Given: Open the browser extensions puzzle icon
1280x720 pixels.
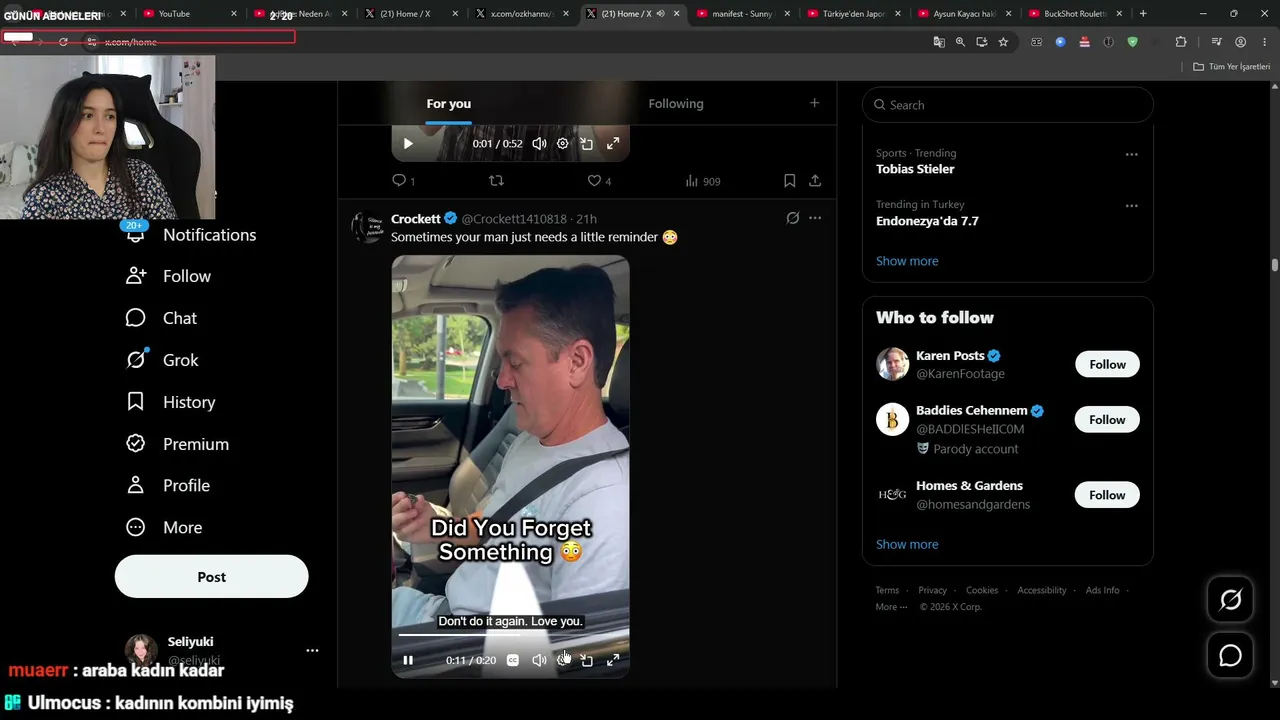Looking at the screenshot, I should click(1181, 42).
